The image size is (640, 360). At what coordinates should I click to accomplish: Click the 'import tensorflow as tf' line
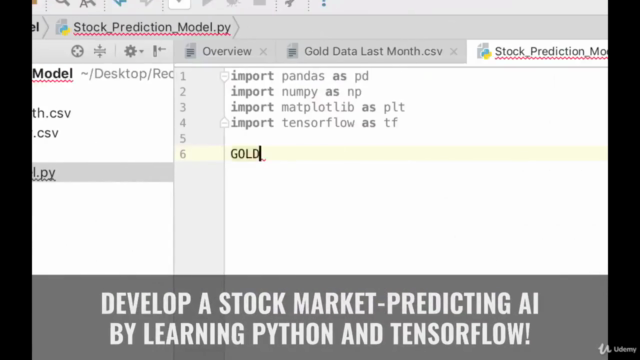314,123
